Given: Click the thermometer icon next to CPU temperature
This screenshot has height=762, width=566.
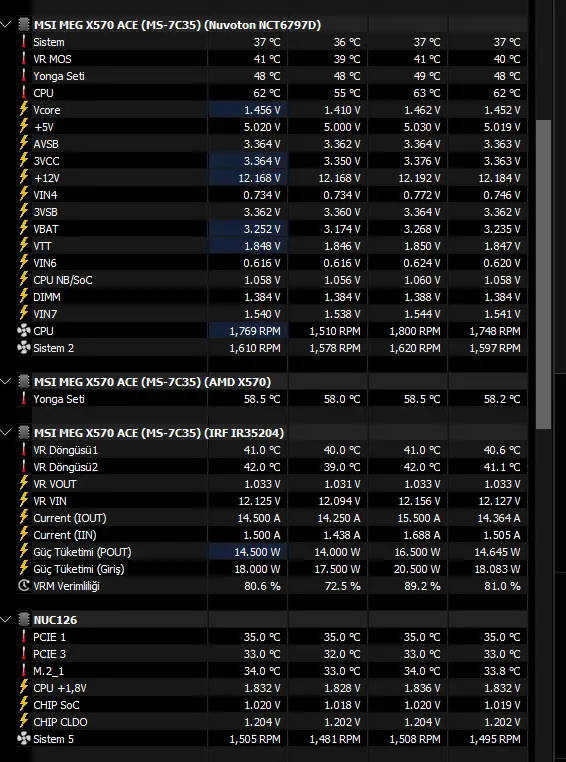Looking at the screenshot, I should (23, 93).
